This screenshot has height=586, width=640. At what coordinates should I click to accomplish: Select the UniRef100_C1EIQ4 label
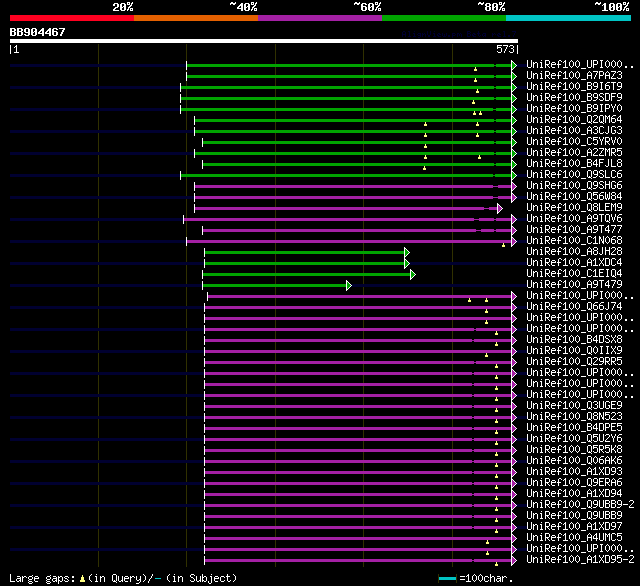tap(574, 274)
